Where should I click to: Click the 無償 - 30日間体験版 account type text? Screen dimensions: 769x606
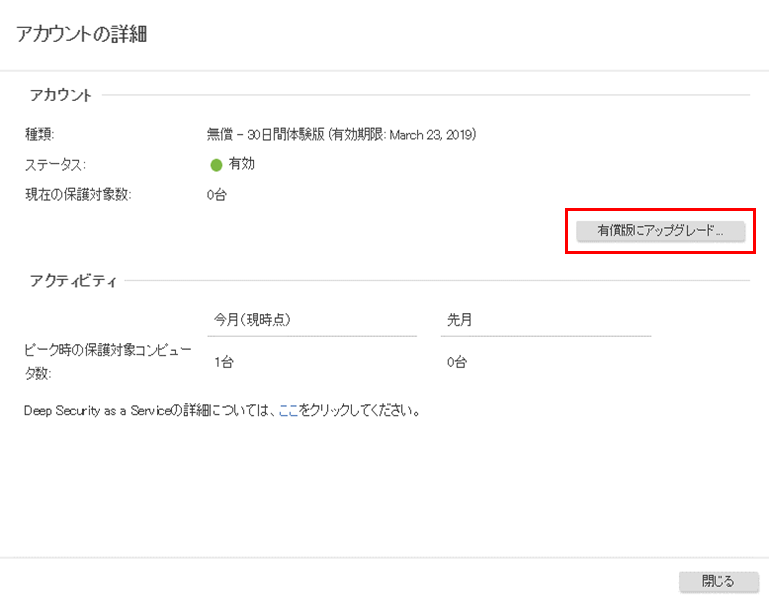(264, 134)
